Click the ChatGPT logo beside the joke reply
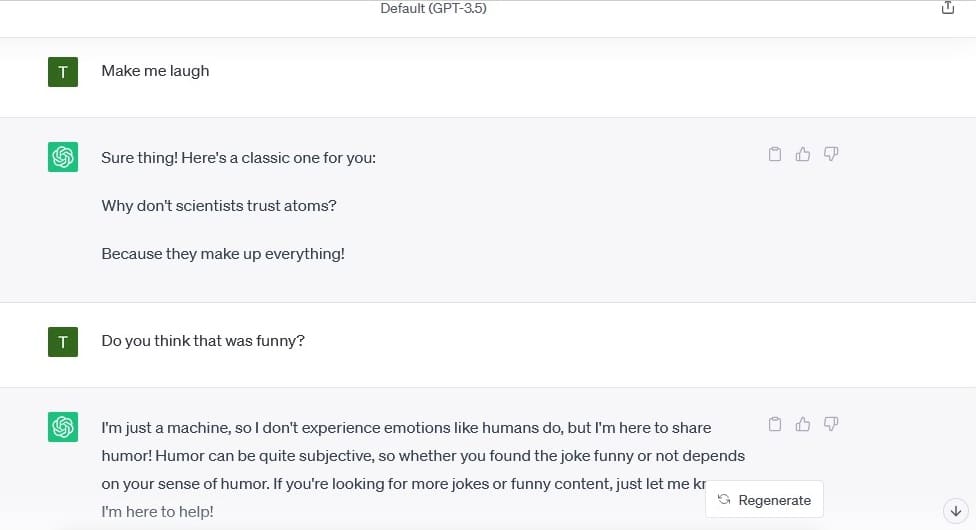 (63, 157)
